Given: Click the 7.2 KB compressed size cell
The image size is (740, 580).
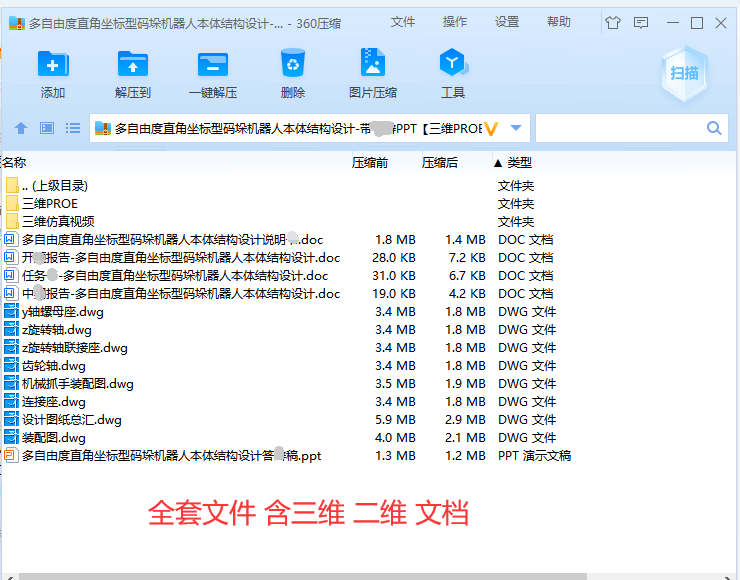Looking at the screenshot, I should 467,258.
